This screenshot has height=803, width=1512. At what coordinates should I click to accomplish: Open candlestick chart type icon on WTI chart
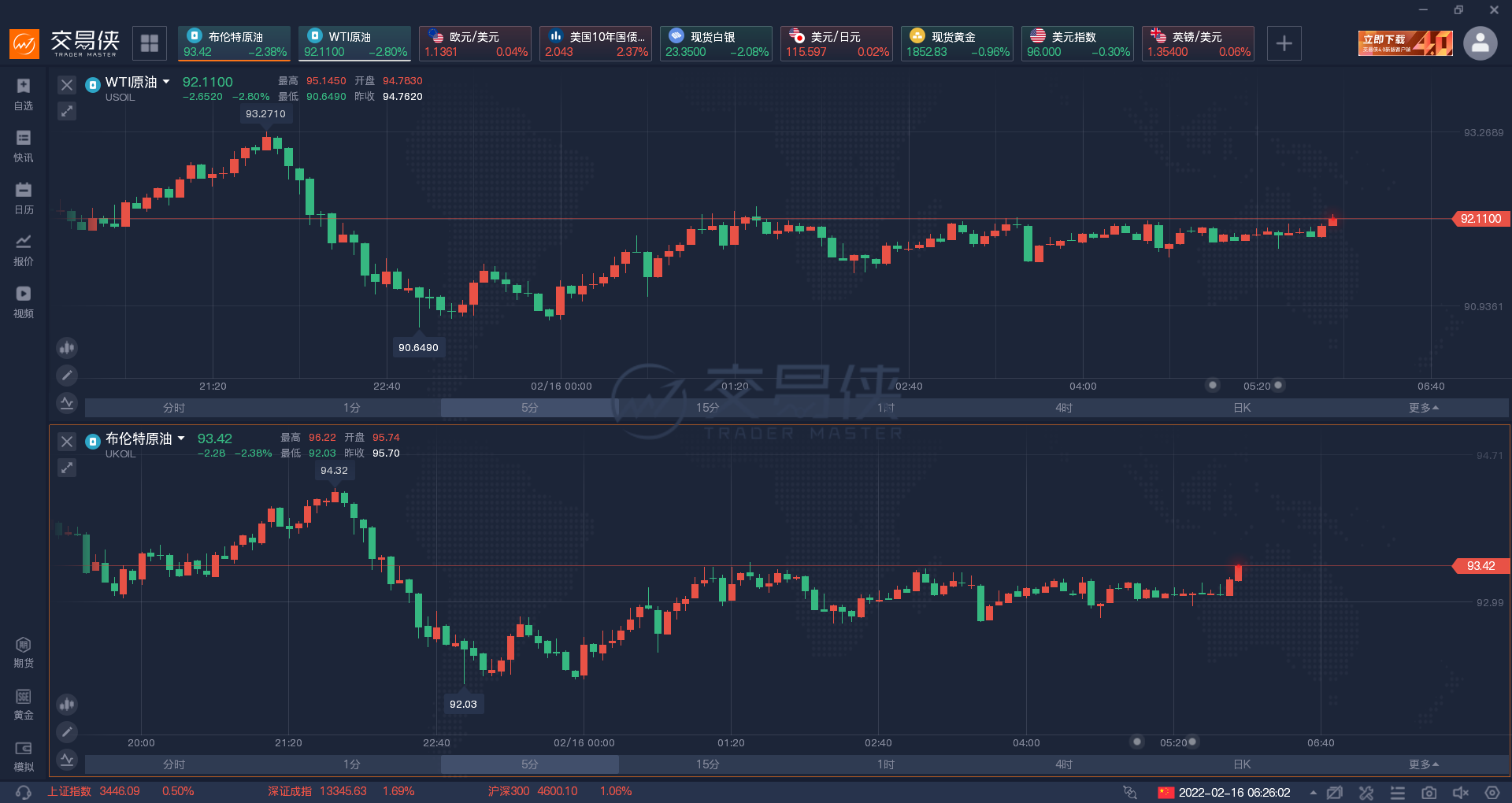click(x=67, y=347)
